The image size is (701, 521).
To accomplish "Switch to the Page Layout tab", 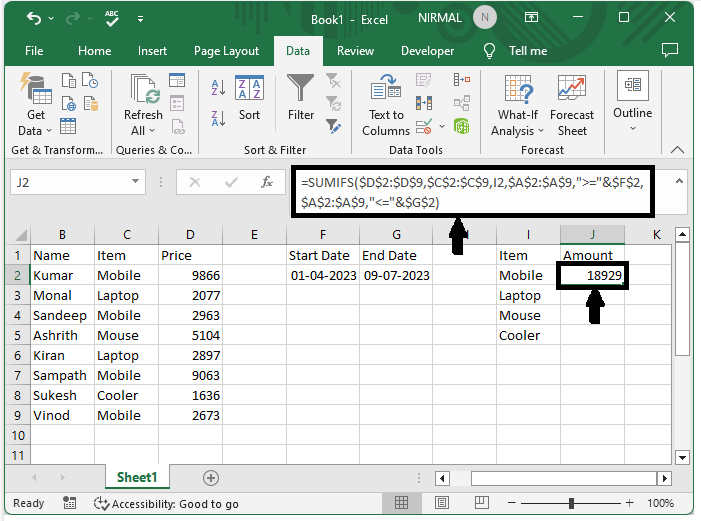I will pos(226,51).
